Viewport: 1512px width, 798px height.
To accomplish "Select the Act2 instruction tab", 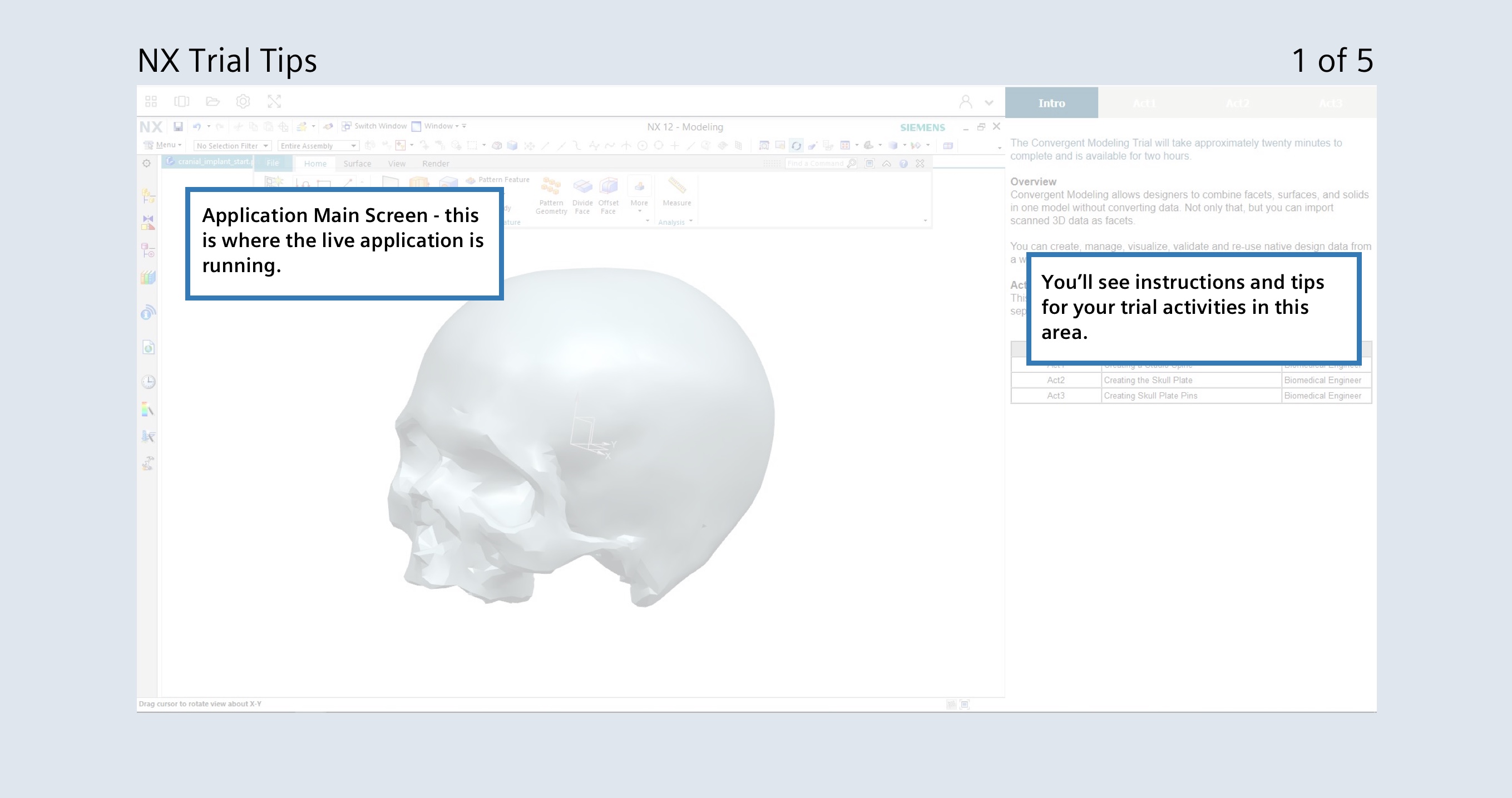I will [x=1237, y=103].
